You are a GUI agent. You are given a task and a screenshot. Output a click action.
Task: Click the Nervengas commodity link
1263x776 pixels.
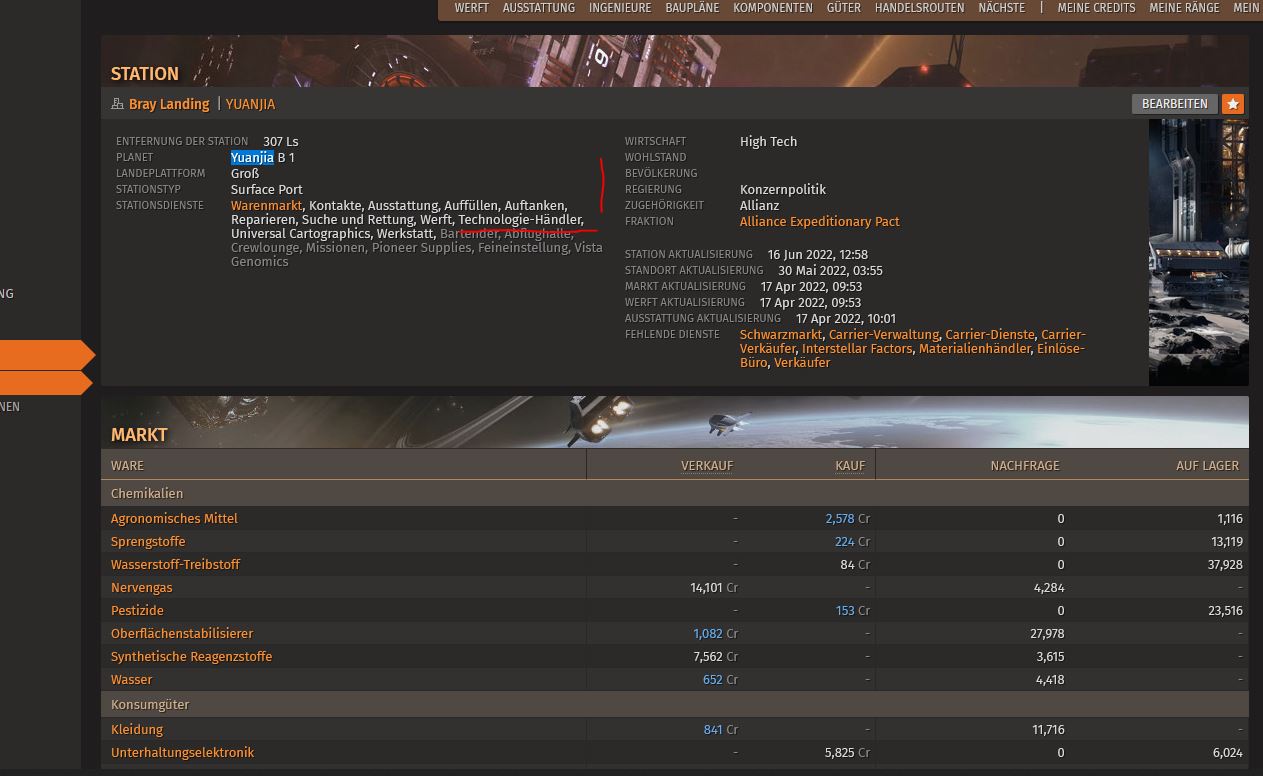141,588
